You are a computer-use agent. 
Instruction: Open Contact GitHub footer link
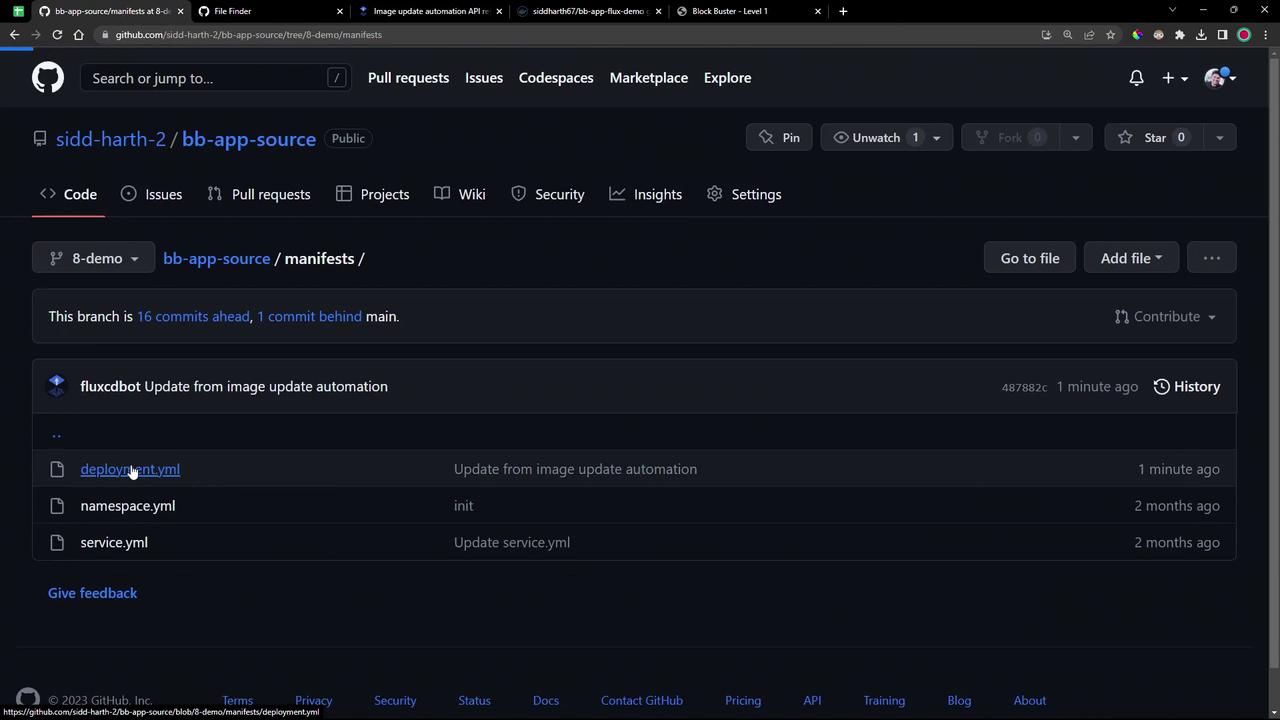pyautogui.click(x=642, y=701)
